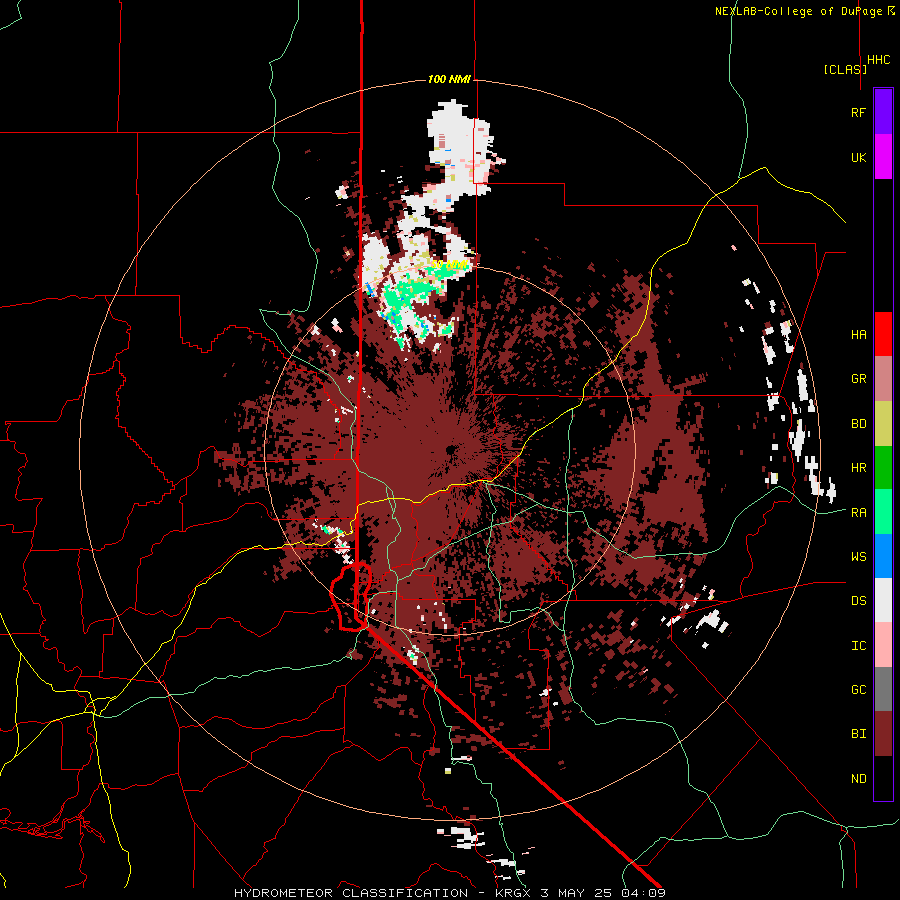Click the Hydrometeor Classification KRGX timestamp caption

[x=450, y=893]
